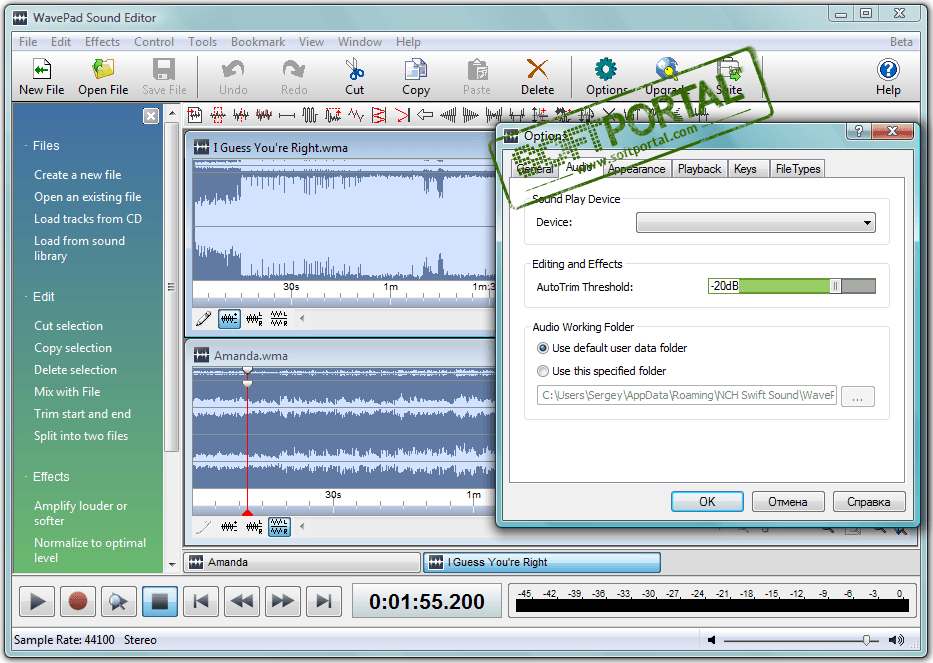Click the fade-in rising waveform icon
This screenshot has width=933, height=663.
pyautogui.click(x=448, y=114)
